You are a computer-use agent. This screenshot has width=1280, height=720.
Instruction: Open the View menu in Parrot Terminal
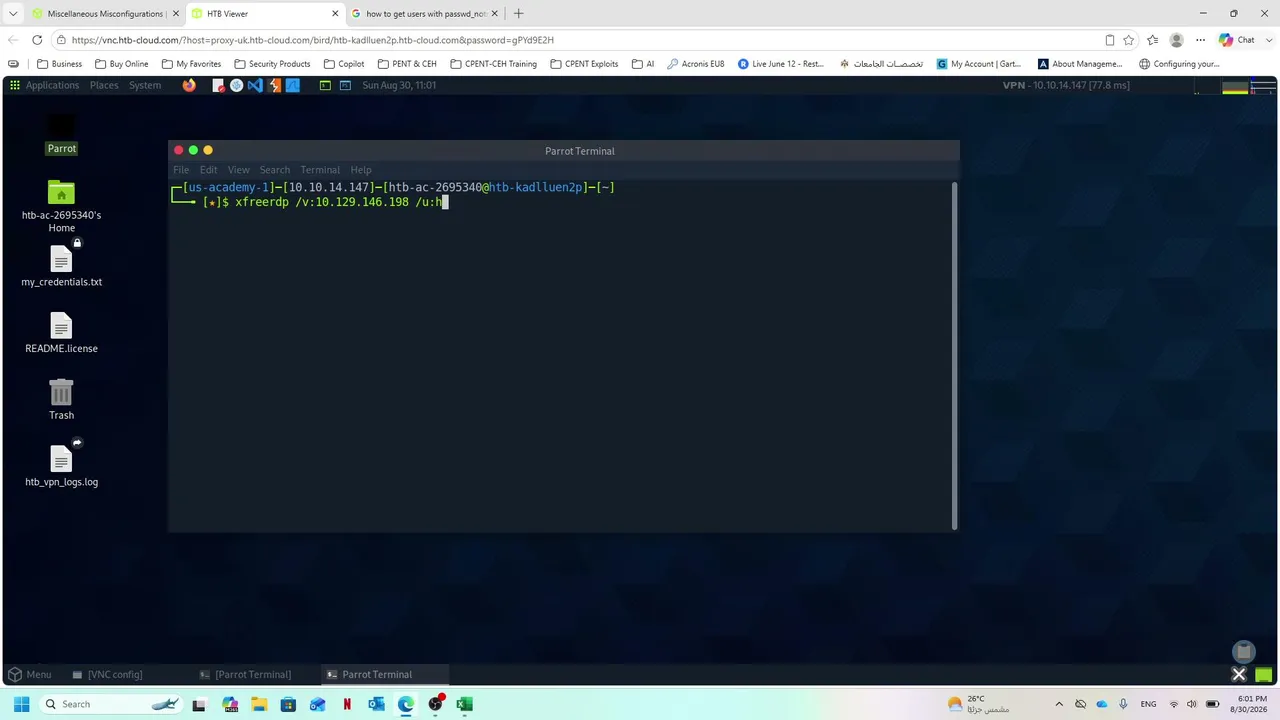click(238, 170)
